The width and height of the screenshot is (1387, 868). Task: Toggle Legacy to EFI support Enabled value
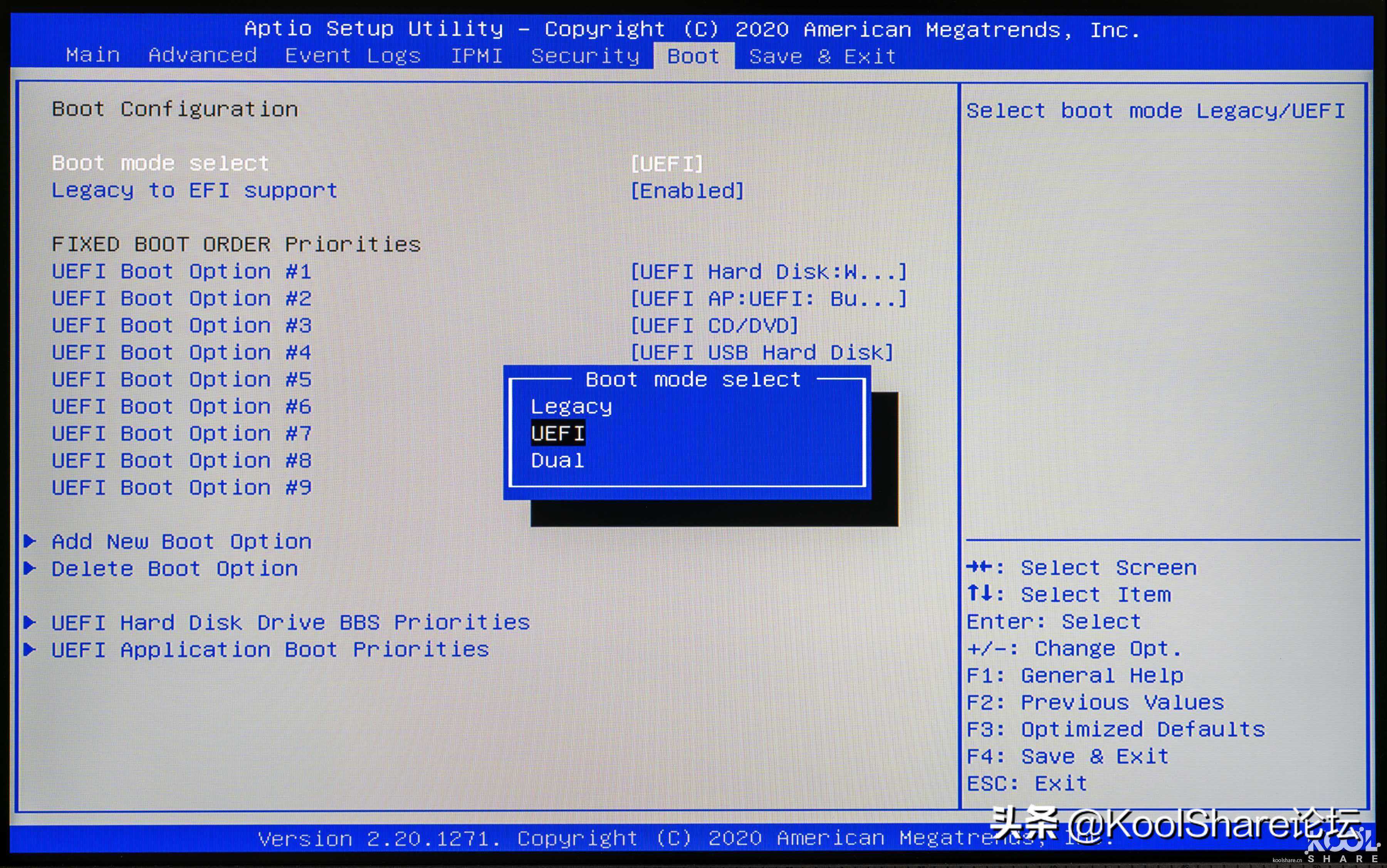[x=687, y=191]
